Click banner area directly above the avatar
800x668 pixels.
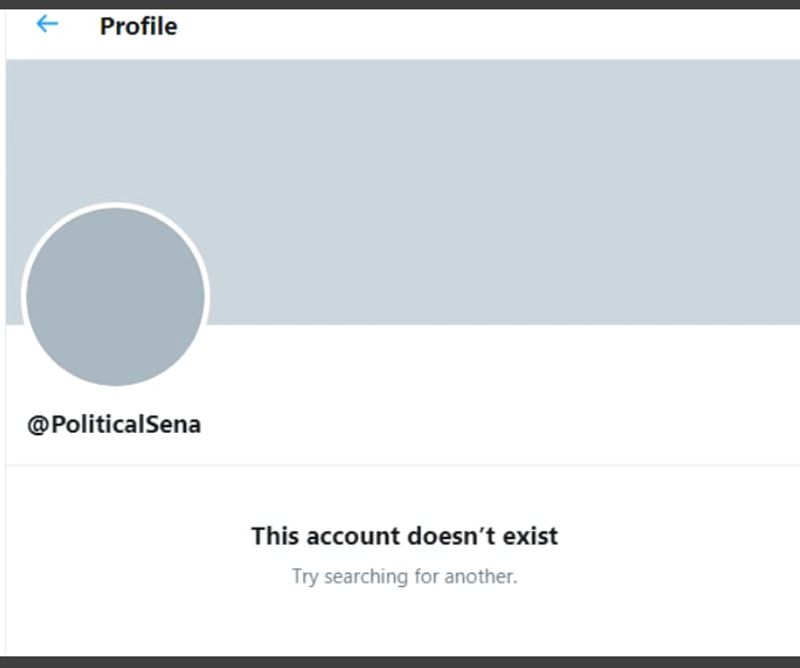pyautogui.click(x=115, y=130)
